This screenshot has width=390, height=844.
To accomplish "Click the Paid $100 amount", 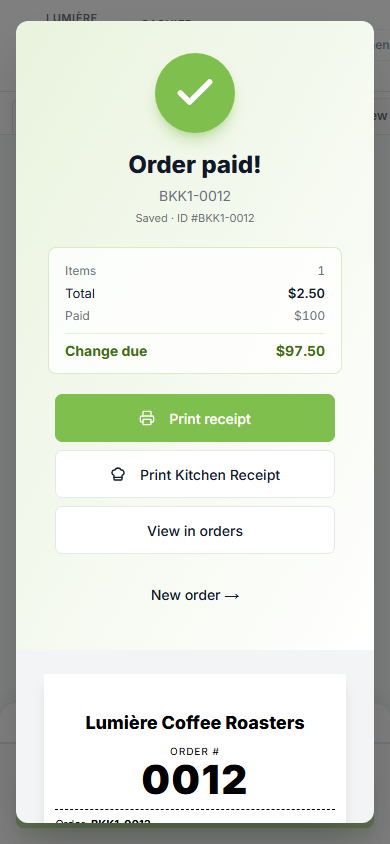I will (309, 316).
